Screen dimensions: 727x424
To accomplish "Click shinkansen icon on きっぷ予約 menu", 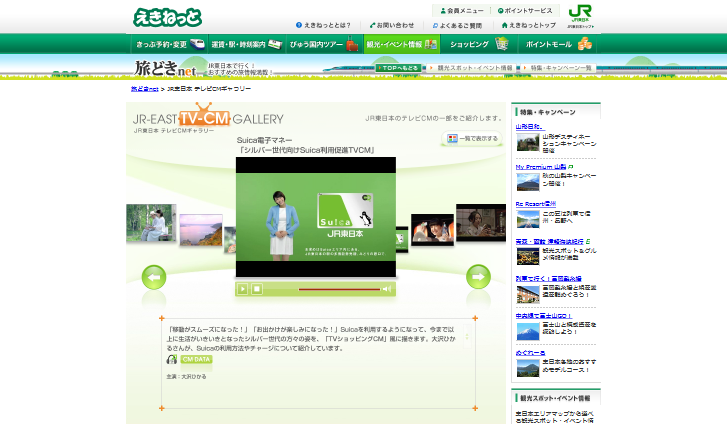I will (197, 44).
